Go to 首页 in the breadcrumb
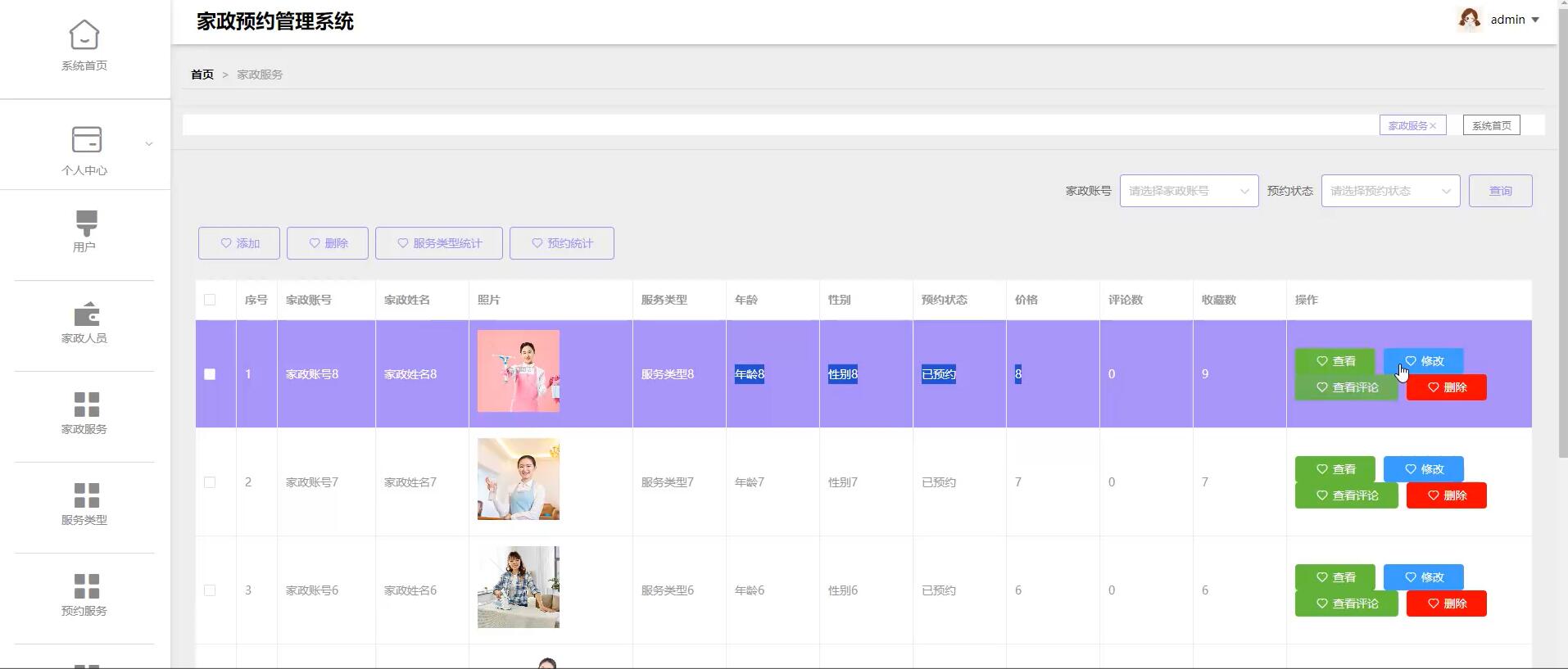 coord(202,75)
